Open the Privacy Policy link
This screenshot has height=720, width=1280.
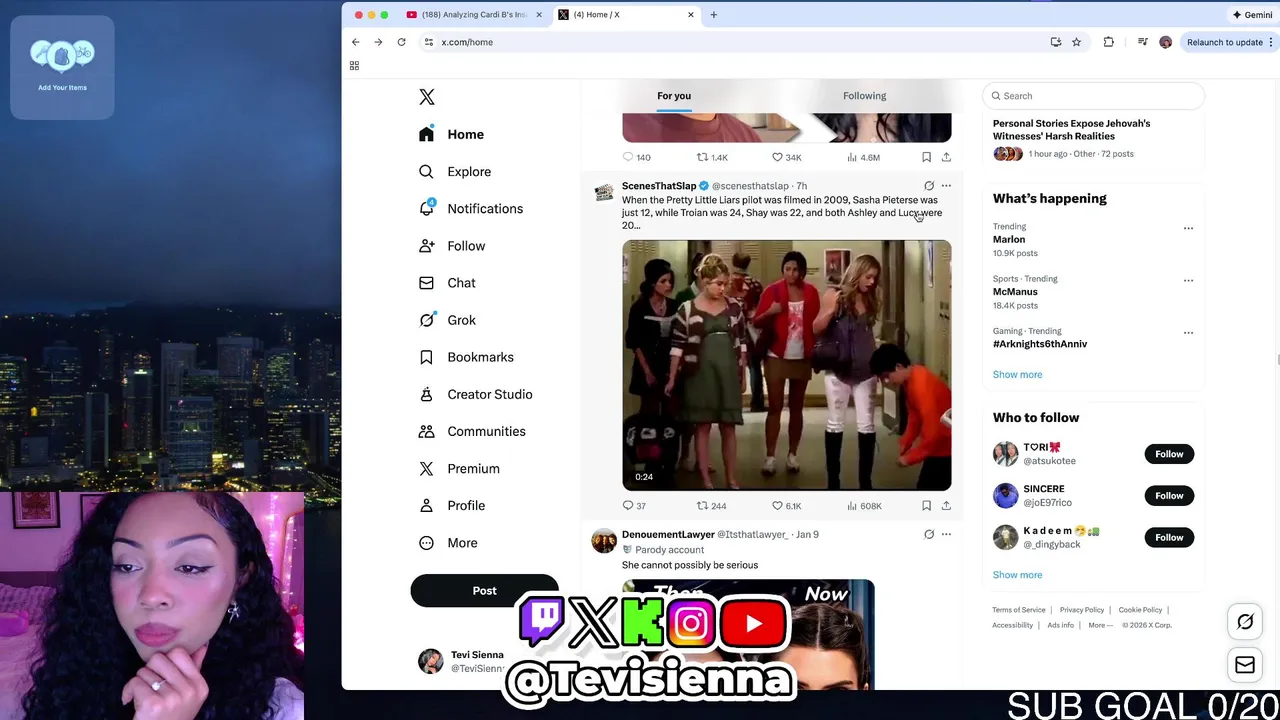pos(1082,610)
